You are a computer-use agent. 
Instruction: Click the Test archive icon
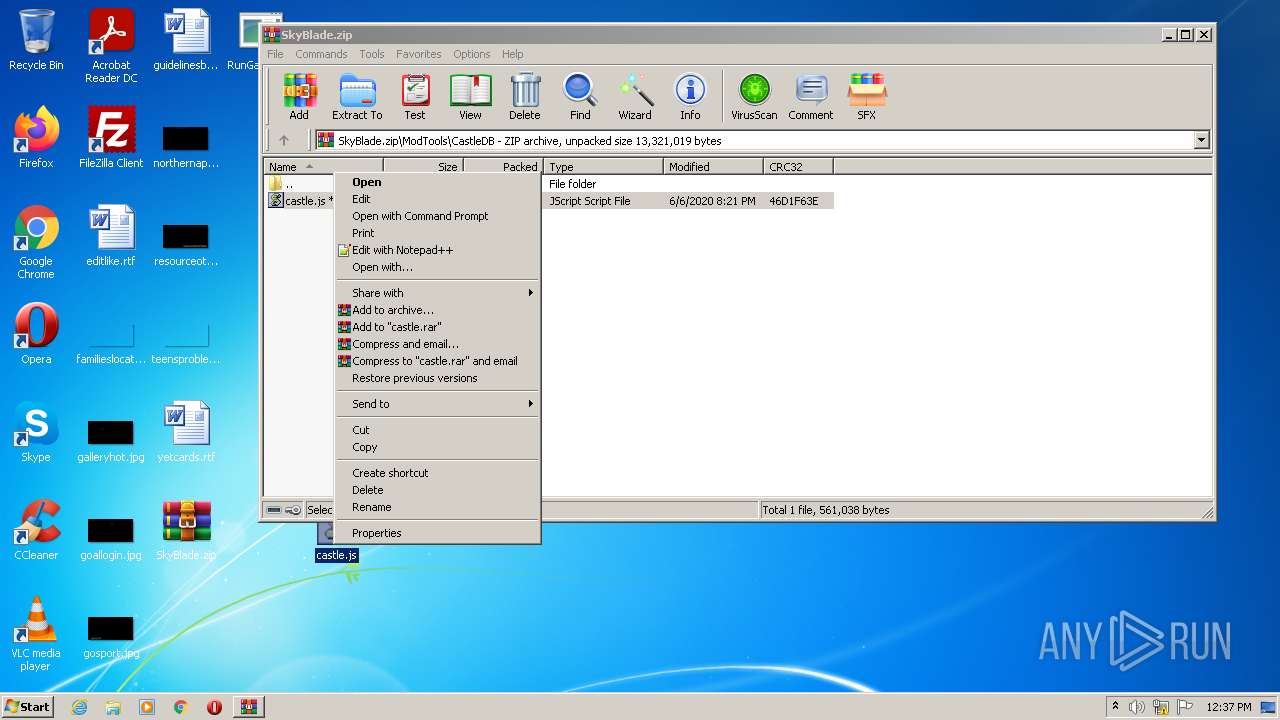pos(415,97)
